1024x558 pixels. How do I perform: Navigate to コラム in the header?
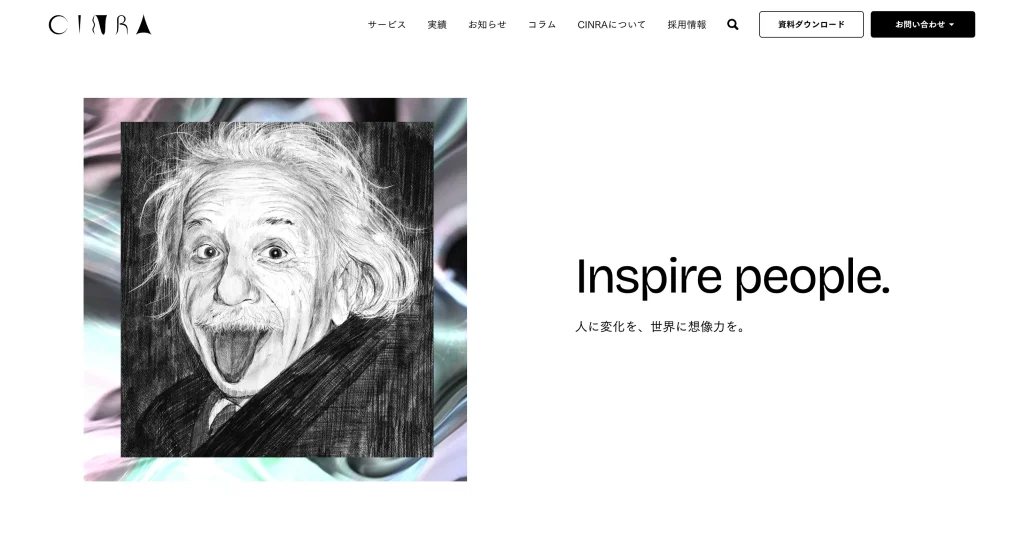pos(541,24)
